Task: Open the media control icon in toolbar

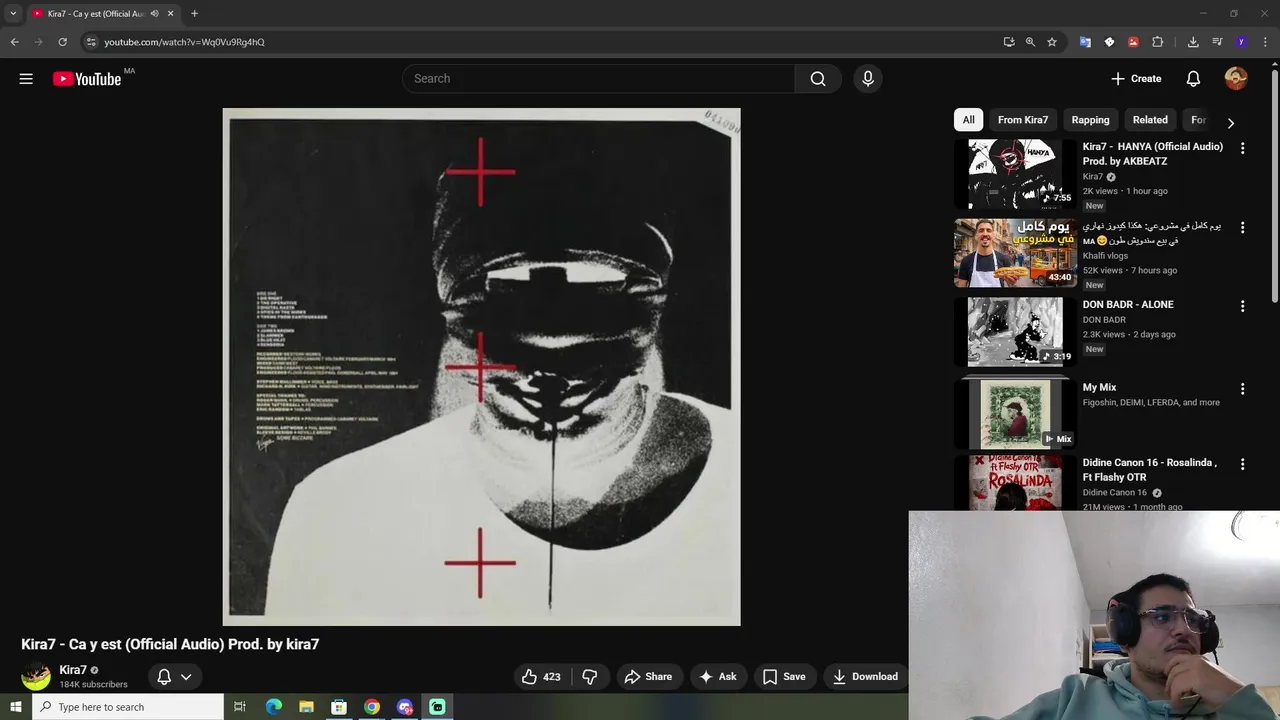Action: (x=1217, y=42)
